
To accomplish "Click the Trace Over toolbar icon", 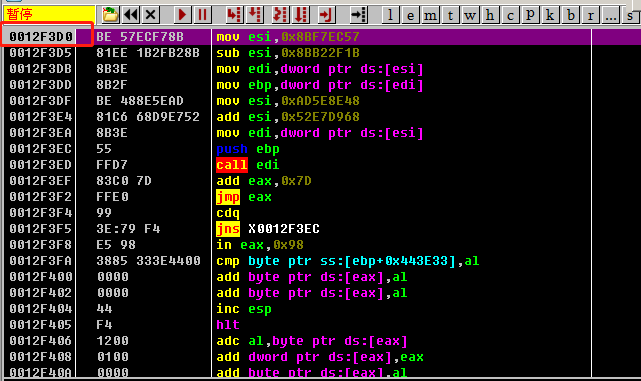I will click(300, 15).
